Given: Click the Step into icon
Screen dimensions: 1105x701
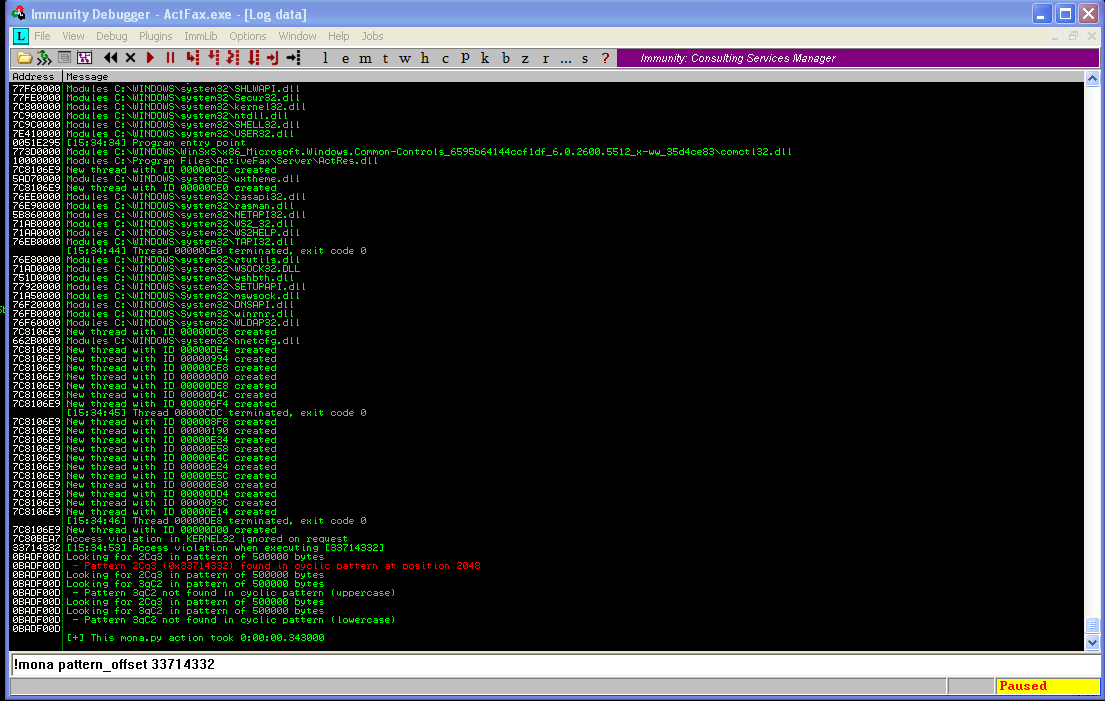Looking at the screenshot, I should (192, 58).
